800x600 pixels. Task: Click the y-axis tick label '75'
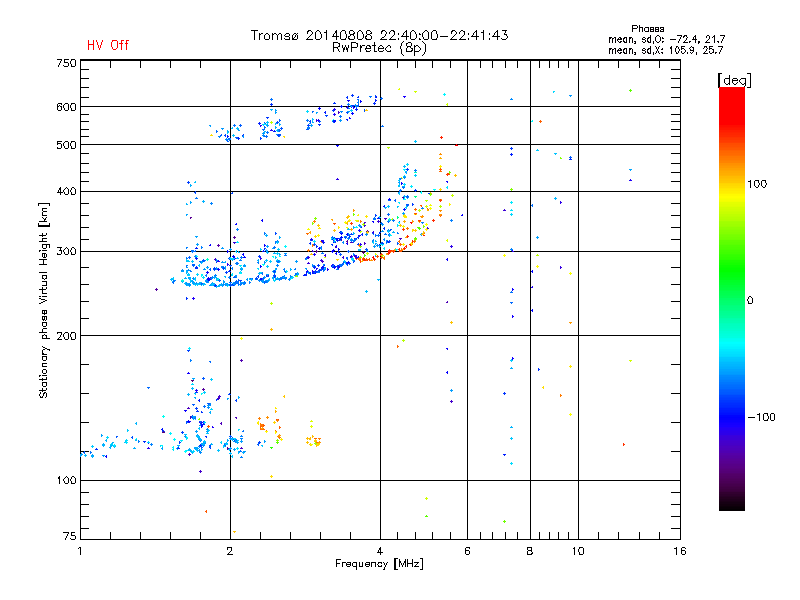pyautogui.click(x=70, y=536)
